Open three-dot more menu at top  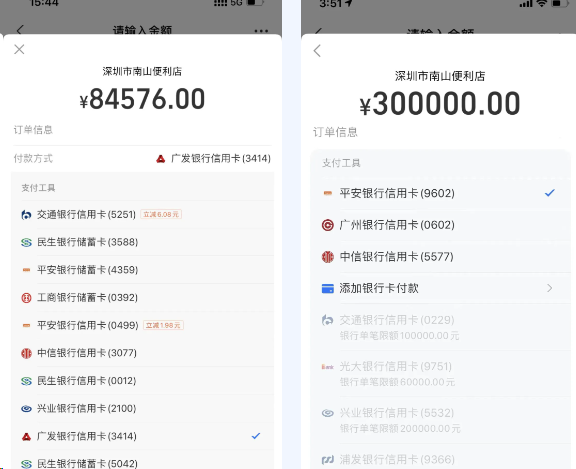tap(261, 31)
